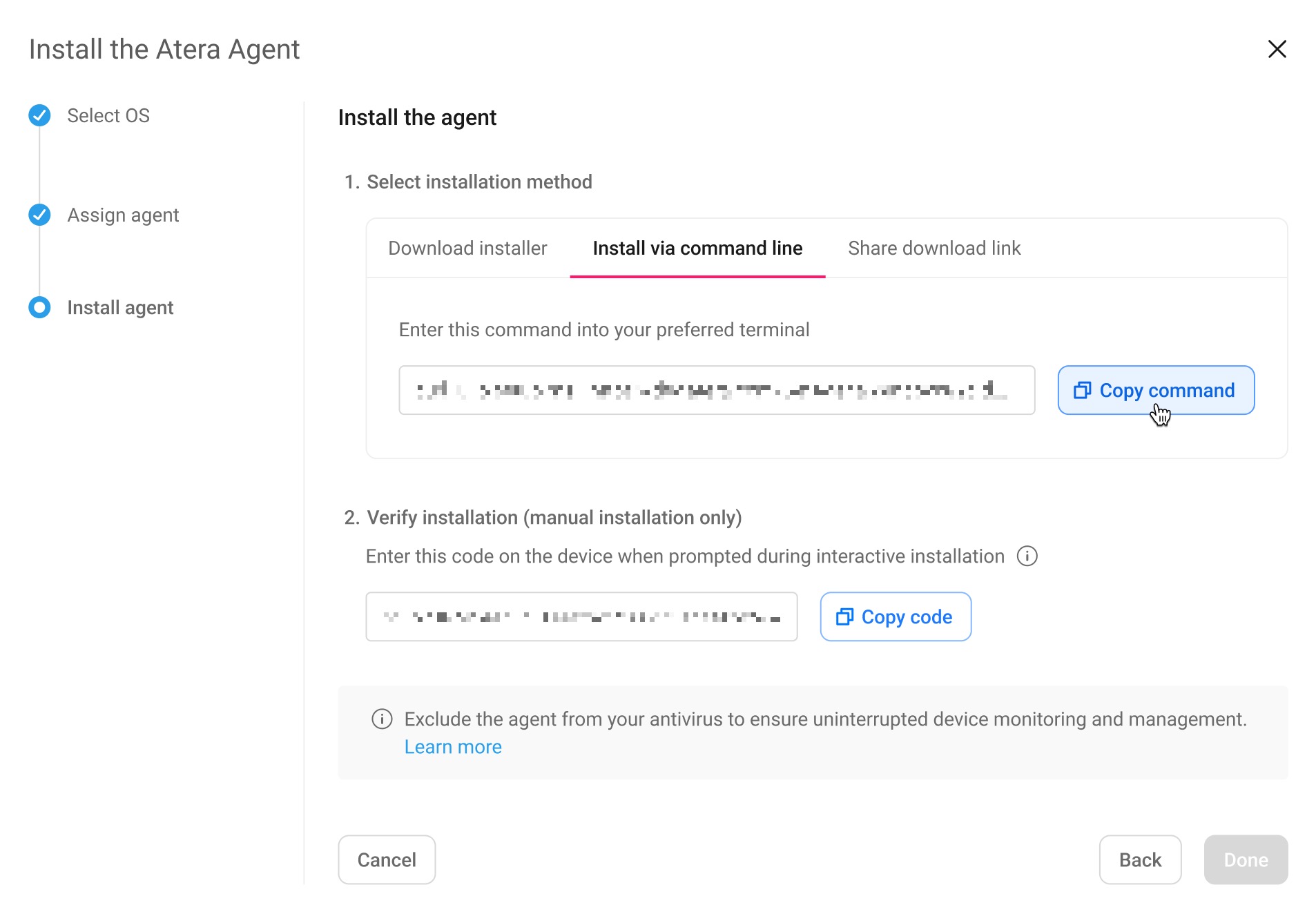Click the Cancel button
This screenshot has width=1316, height=914.
pos(386,859)
